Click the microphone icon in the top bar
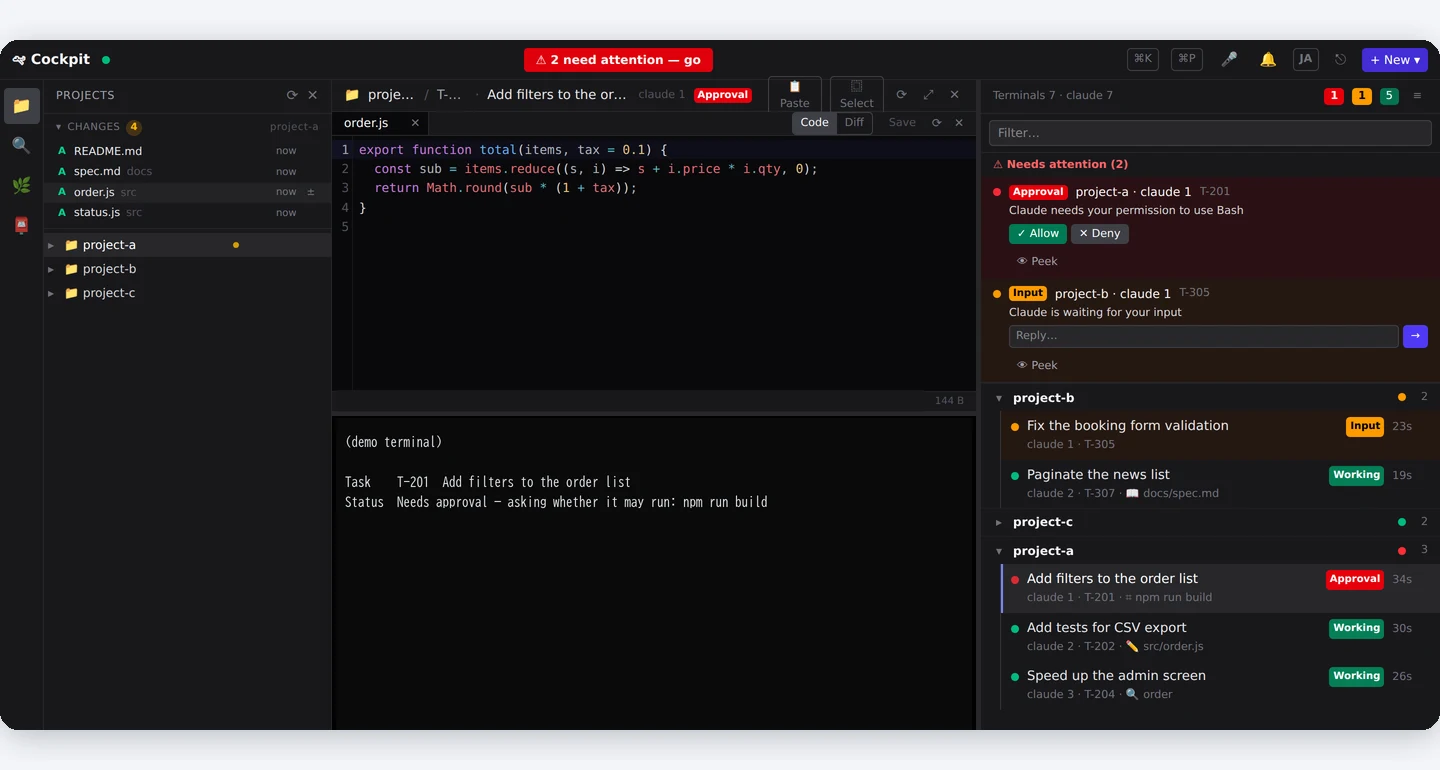1440x770 pixels. click(x=1229, y=60)
